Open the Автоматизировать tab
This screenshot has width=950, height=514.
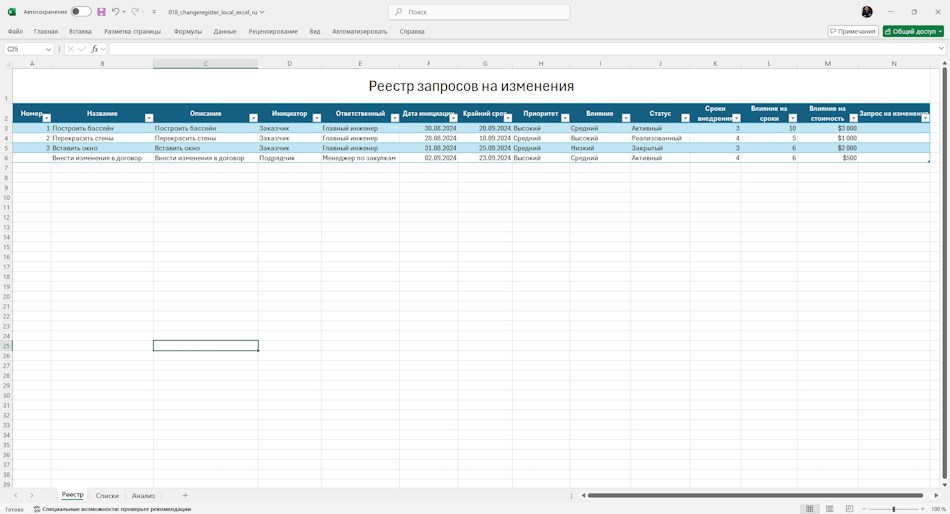pyautogui.click(x=359, y=32)
